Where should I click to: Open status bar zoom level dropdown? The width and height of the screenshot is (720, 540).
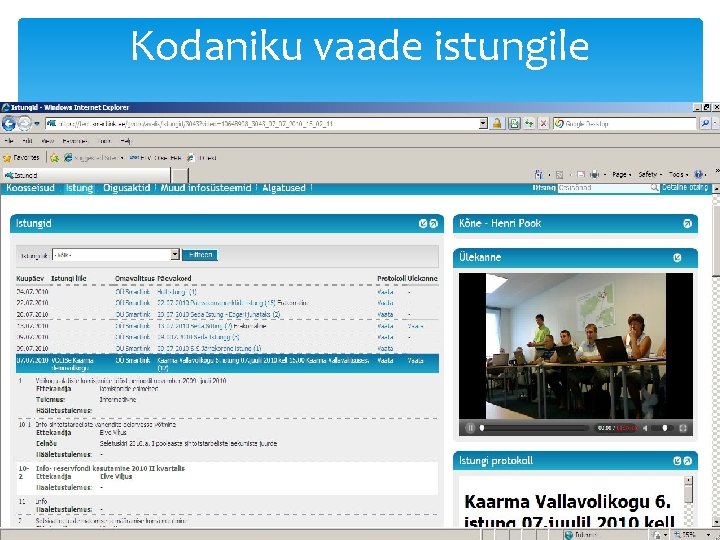click(709, 535)
